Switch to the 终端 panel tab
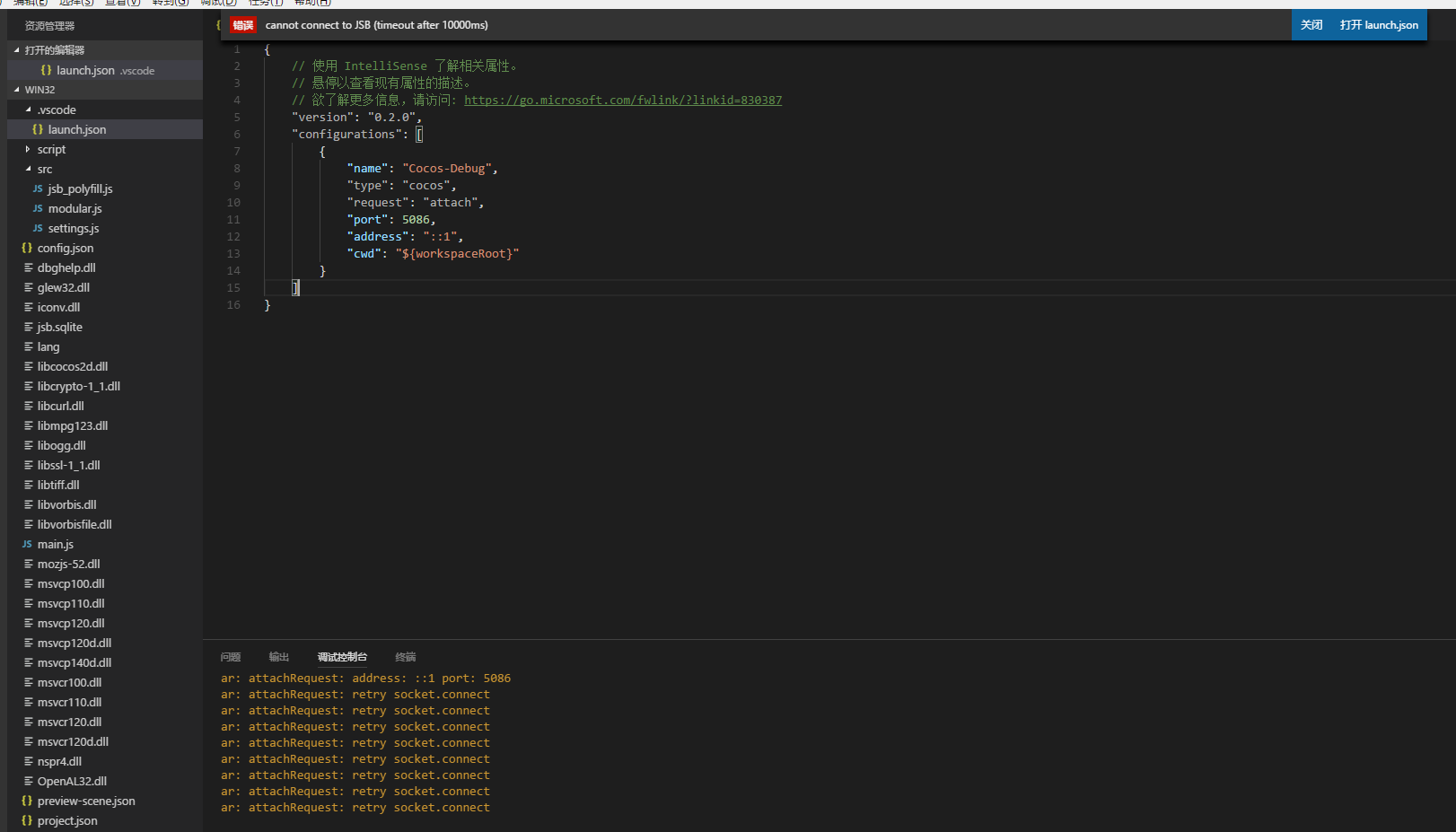The height and width of the screenshot is (832, 1456). pos(406,657)
